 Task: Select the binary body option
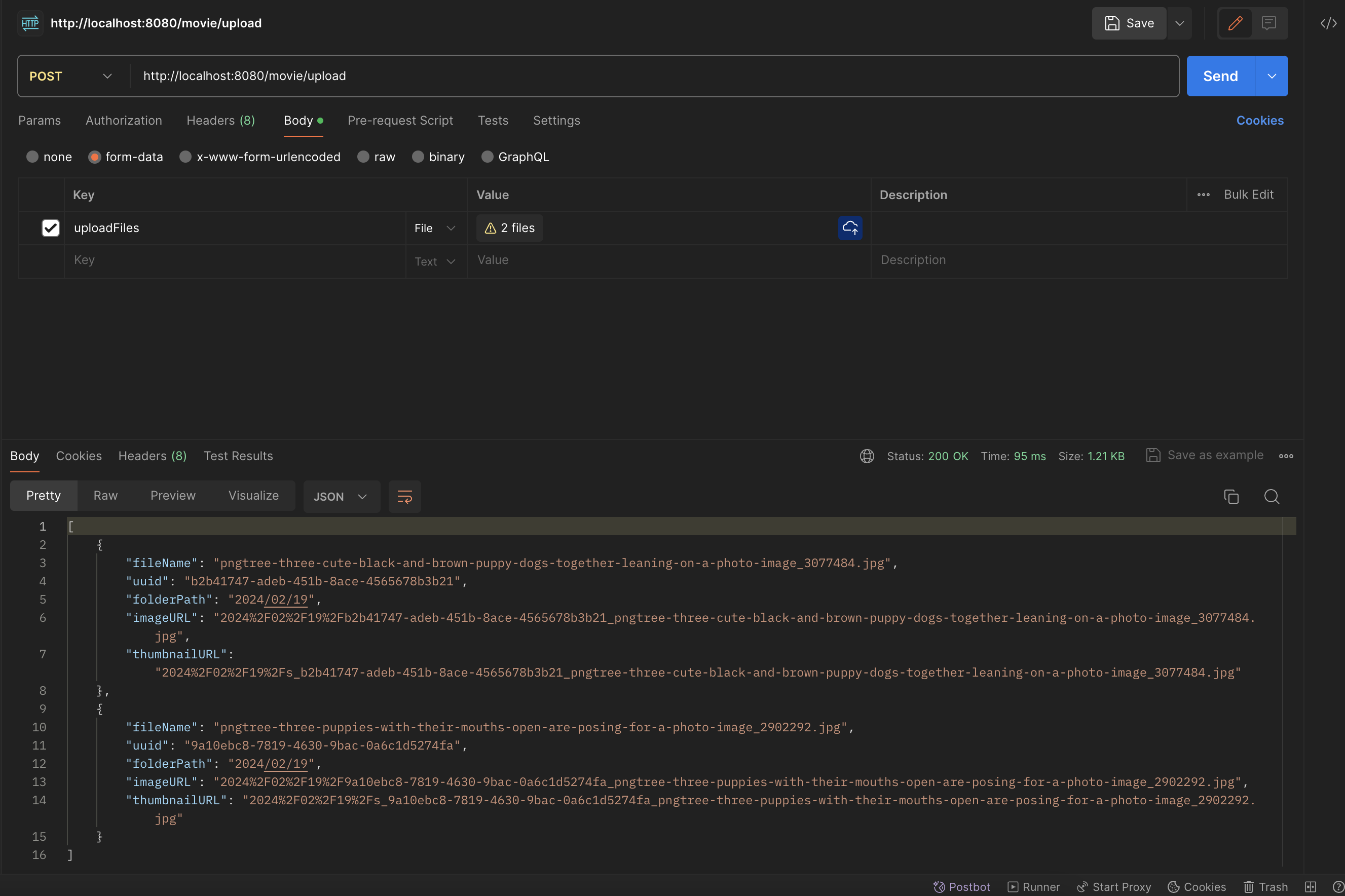438,157
